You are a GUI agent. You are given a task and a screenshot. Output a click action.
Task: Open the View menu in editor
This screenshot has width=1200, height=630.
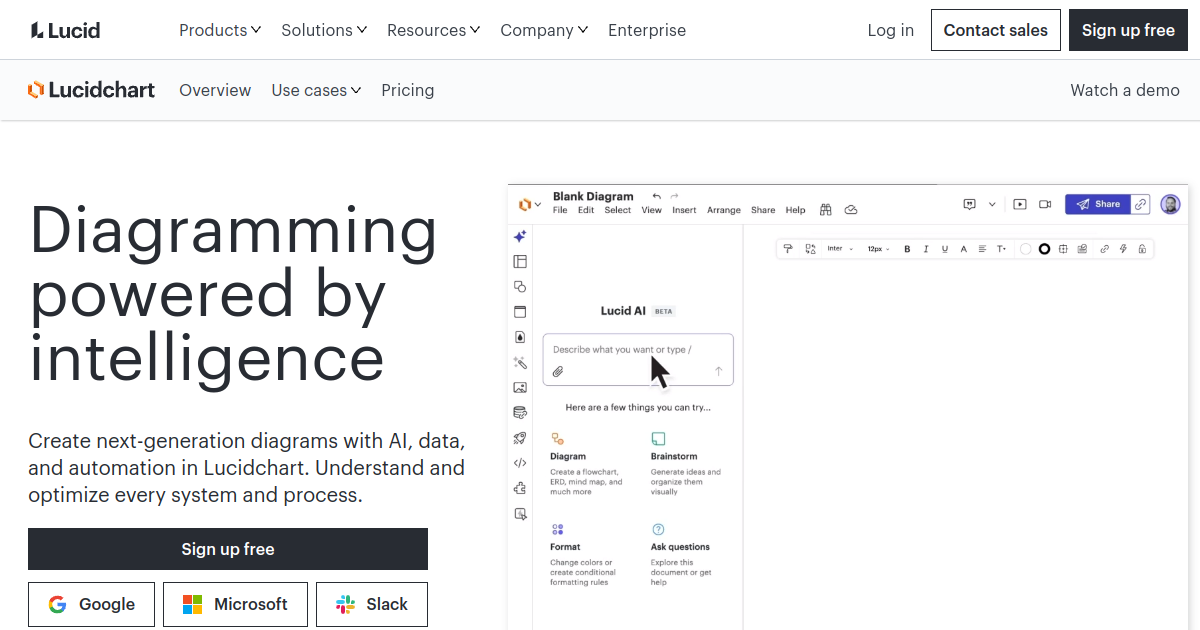(652, 210)
